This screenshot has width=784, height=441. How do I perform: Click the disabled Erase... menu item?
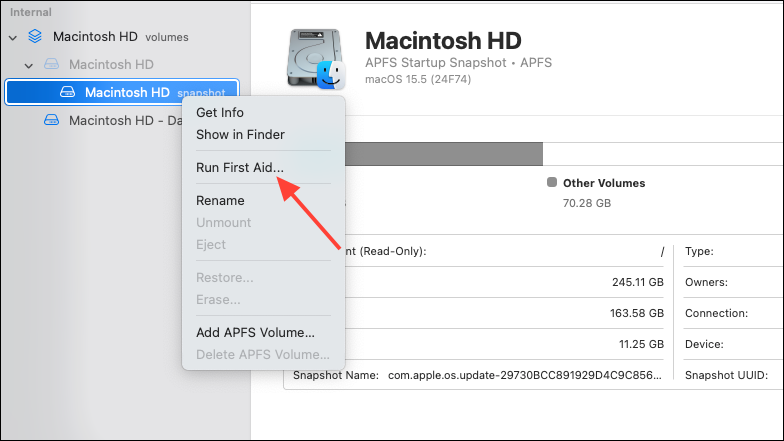[x=218, y=300]
